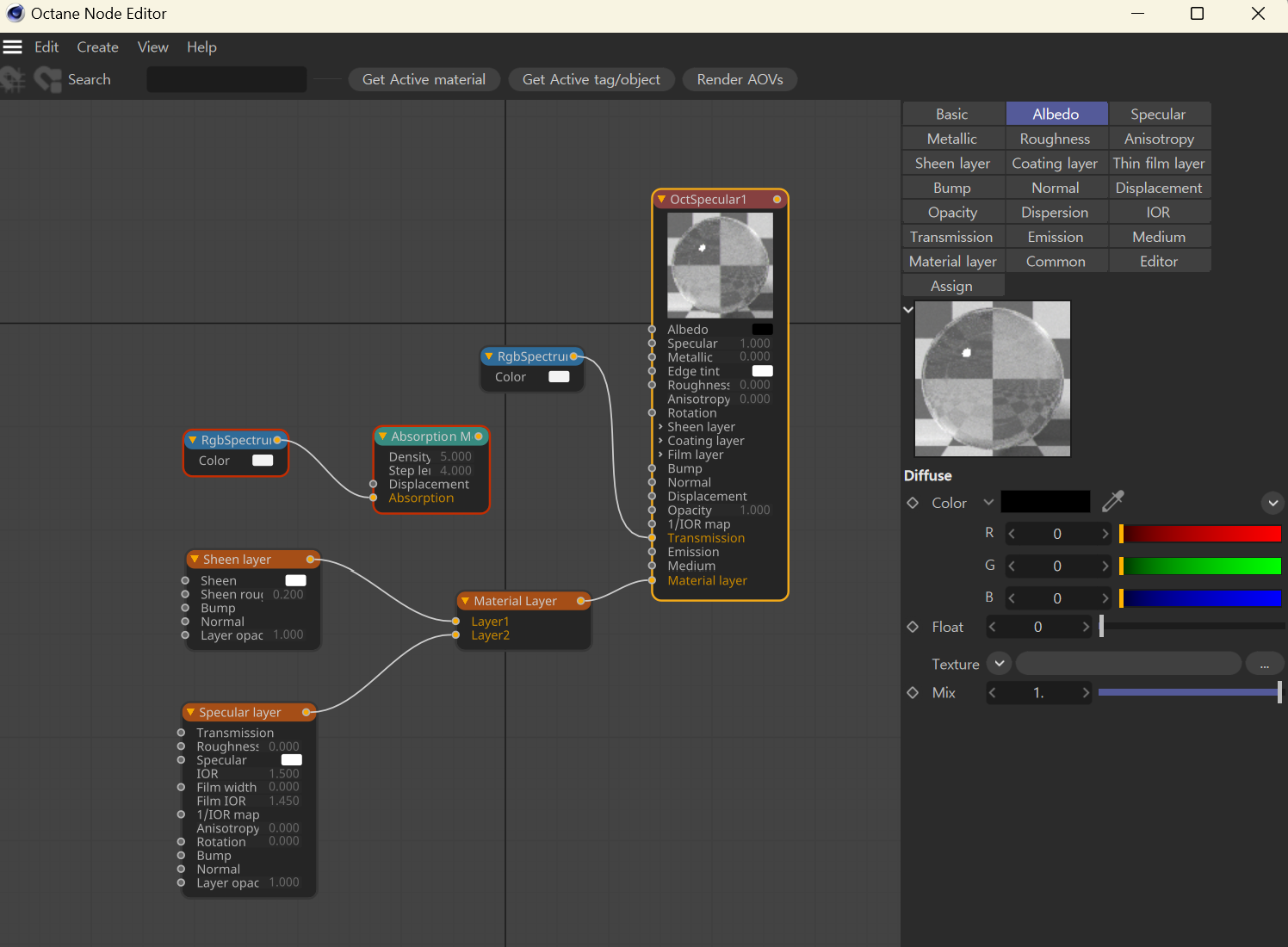Click the Material Layer node output port
This screenshot has width=1288, height=947.
[x=581, y=601]
